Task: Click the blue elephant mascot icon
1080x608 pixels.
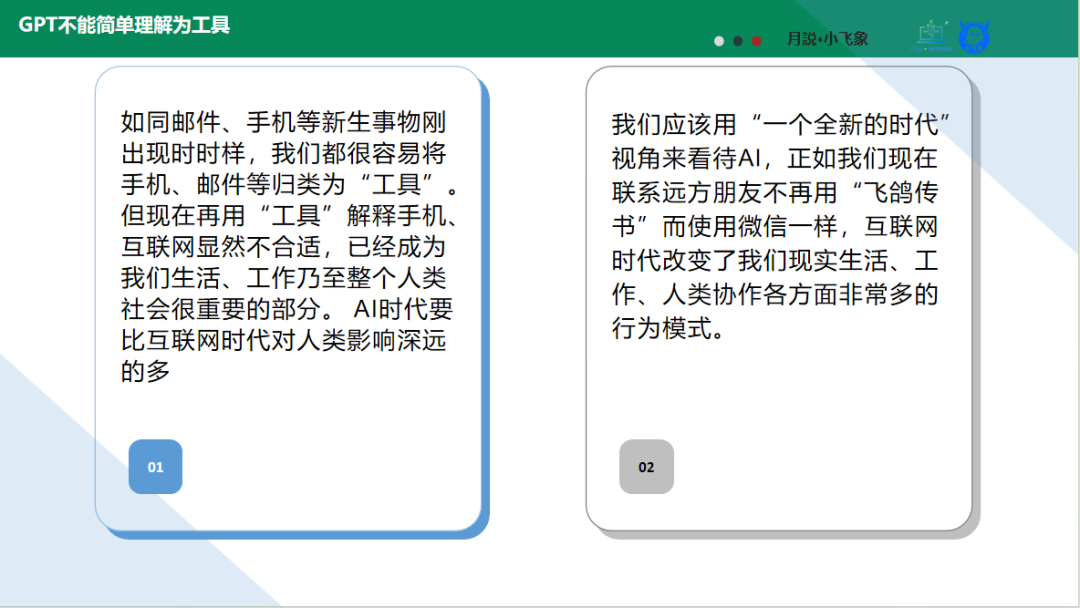Action: point(974,37)
